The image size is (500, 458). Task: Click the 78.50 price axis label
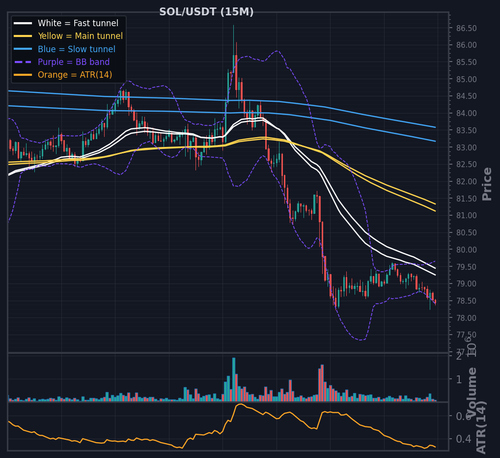(466, 301)
